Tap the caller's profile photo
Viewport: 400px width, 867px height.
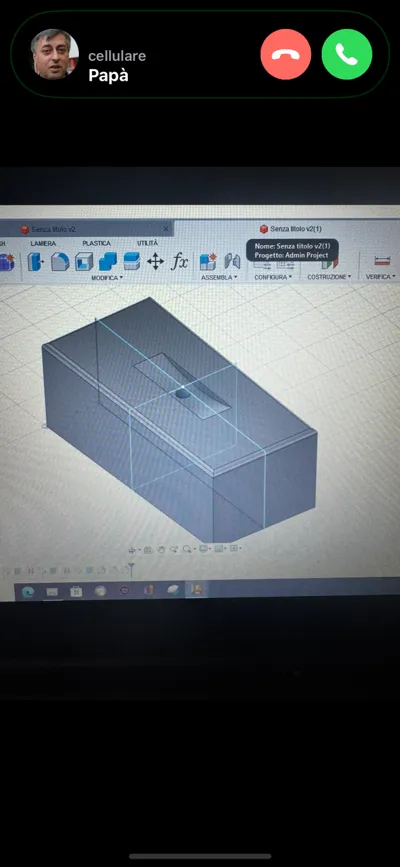tap(54, 54)
